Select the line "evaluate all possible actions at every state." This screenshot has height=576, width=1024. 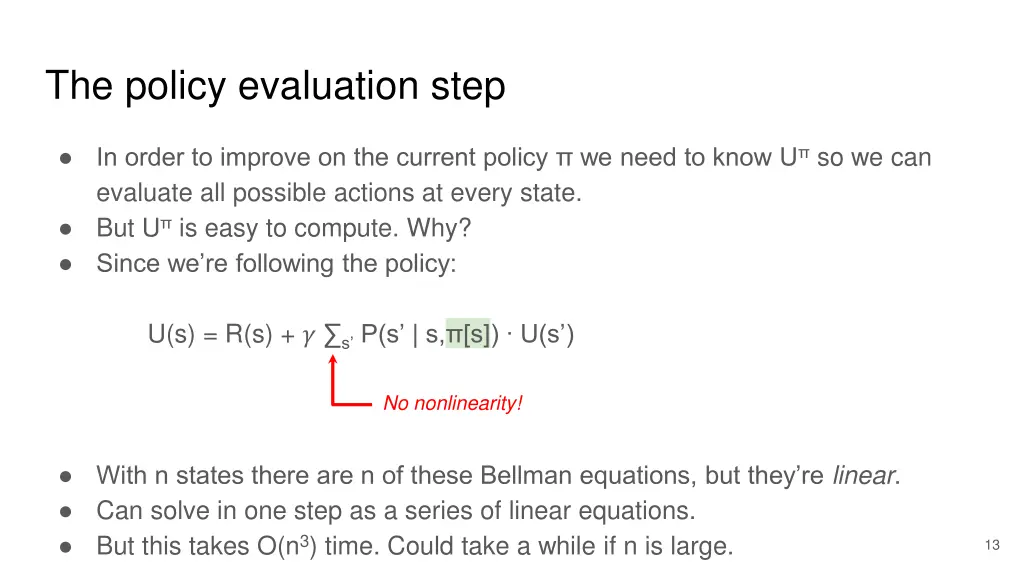click(338, 193)
